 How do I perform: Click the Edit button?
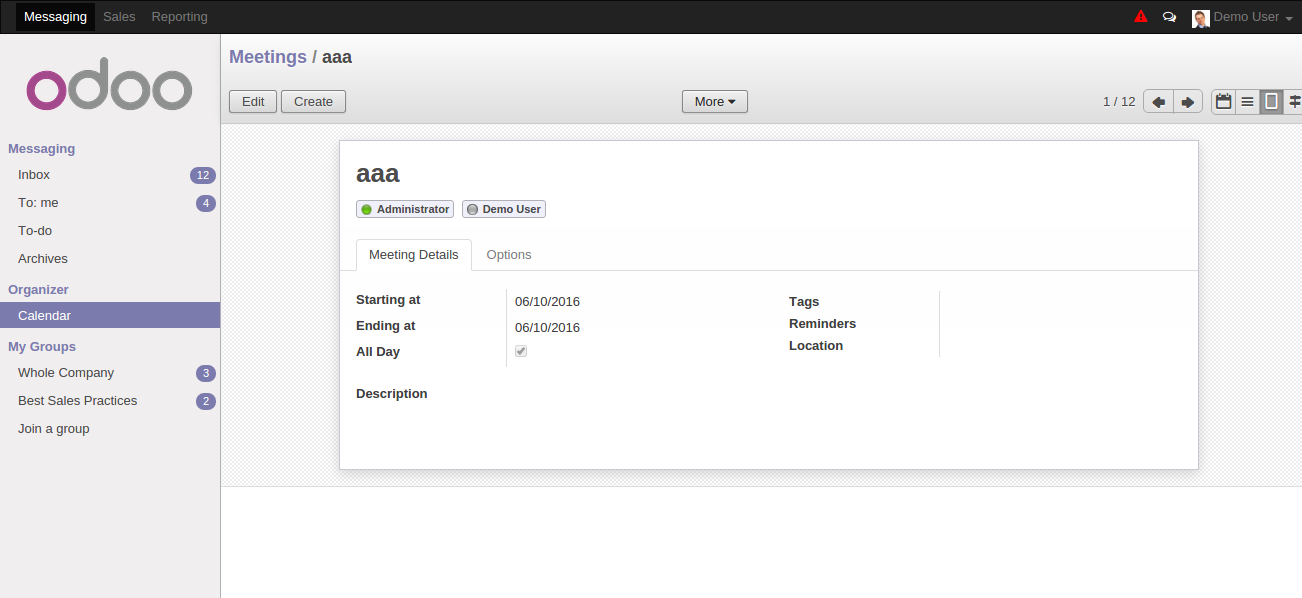click(x=253, y=102)
